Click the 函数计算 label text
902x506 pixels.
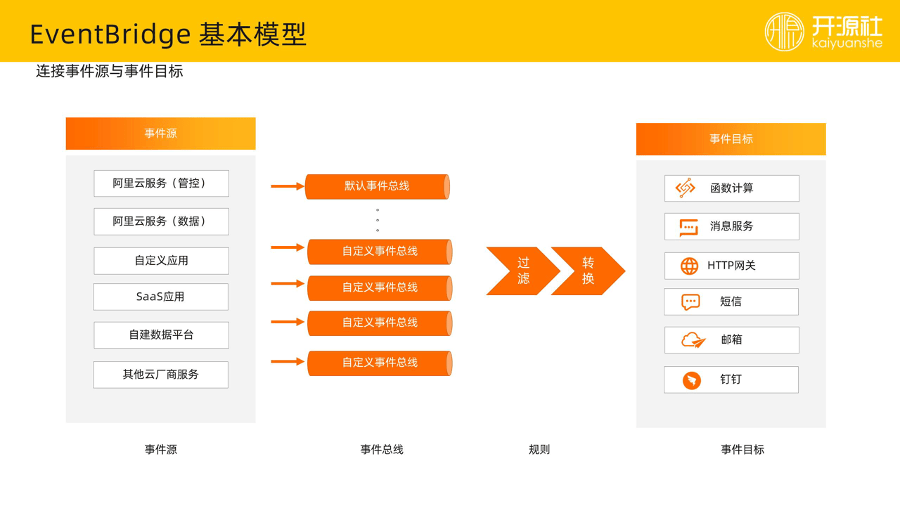click(731, 188)
